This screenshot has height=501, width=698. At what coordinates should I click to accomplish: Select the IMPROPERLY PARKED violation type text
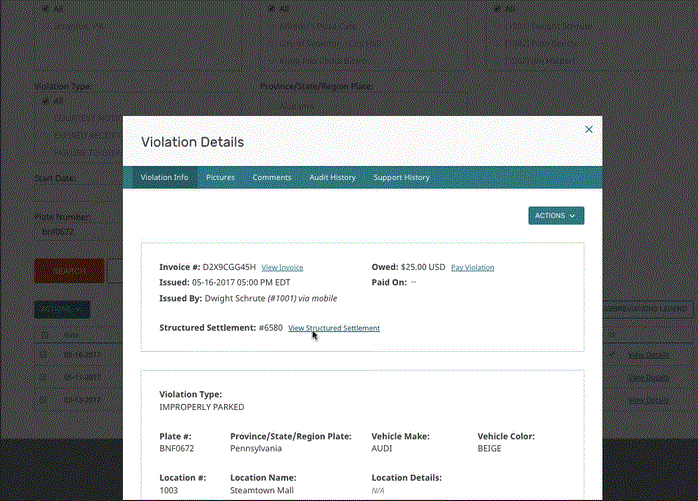pyautogui.click(x=202, y=407)
